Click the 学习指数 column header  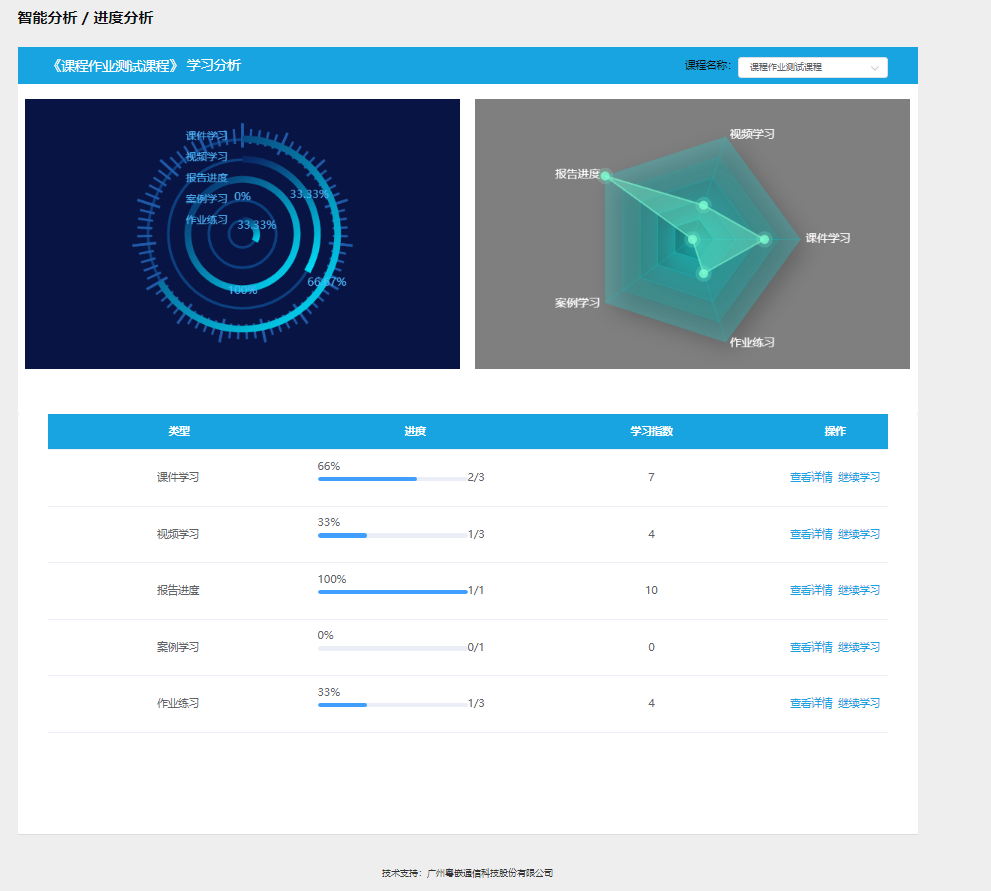pyautogui.click(x=652, y=432)
